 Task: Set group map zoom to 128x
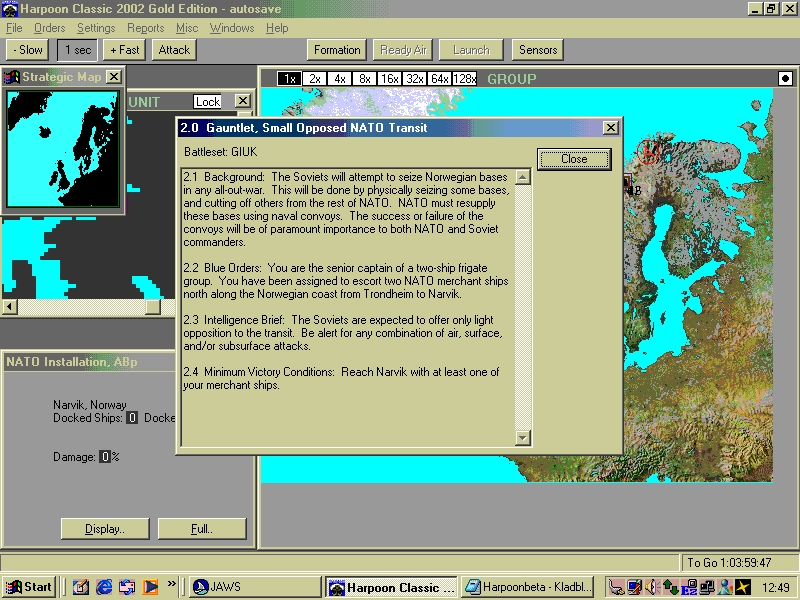click(464, 79)
